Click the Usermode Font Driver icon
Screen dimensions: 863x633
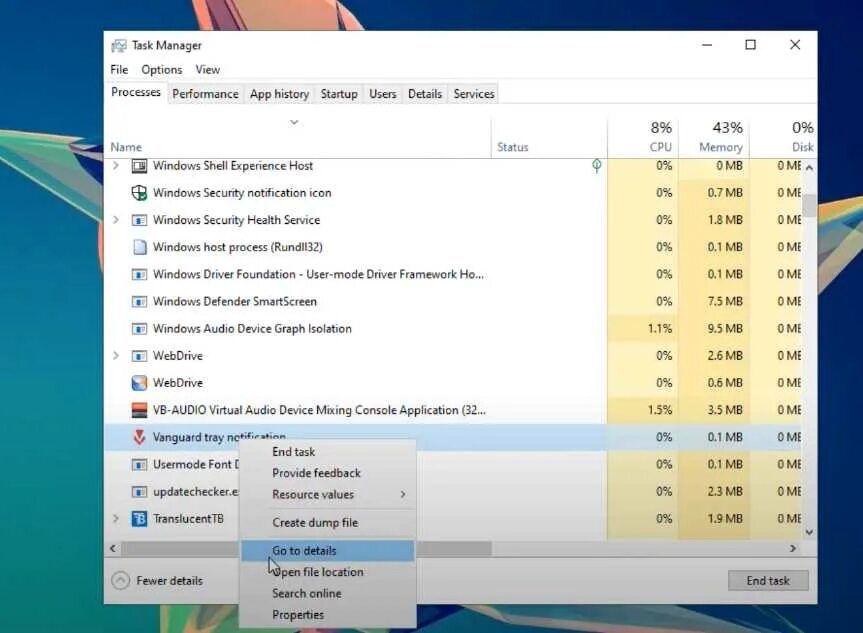tap(139, 465)
